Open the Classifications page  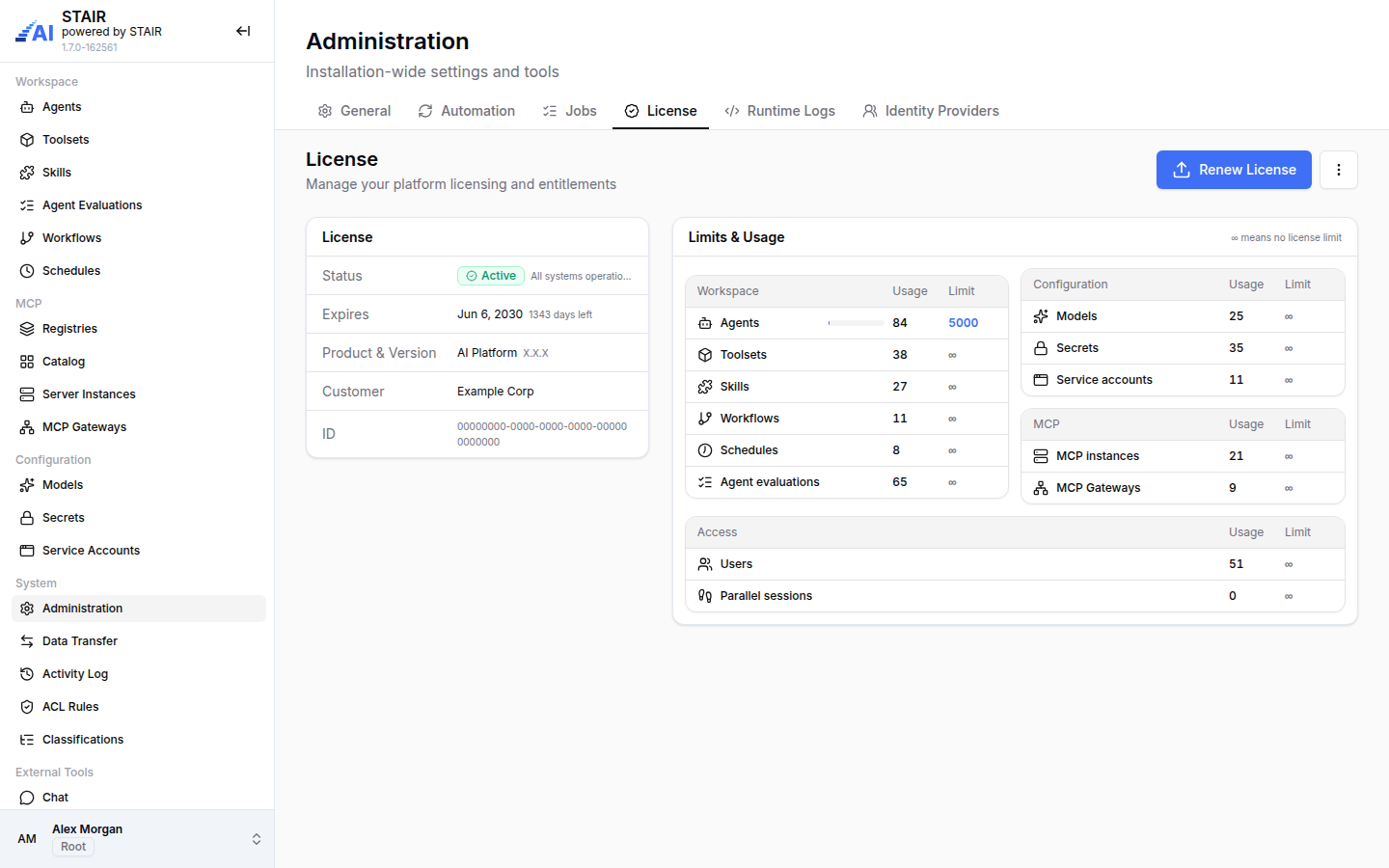click(x=139, y=740)
